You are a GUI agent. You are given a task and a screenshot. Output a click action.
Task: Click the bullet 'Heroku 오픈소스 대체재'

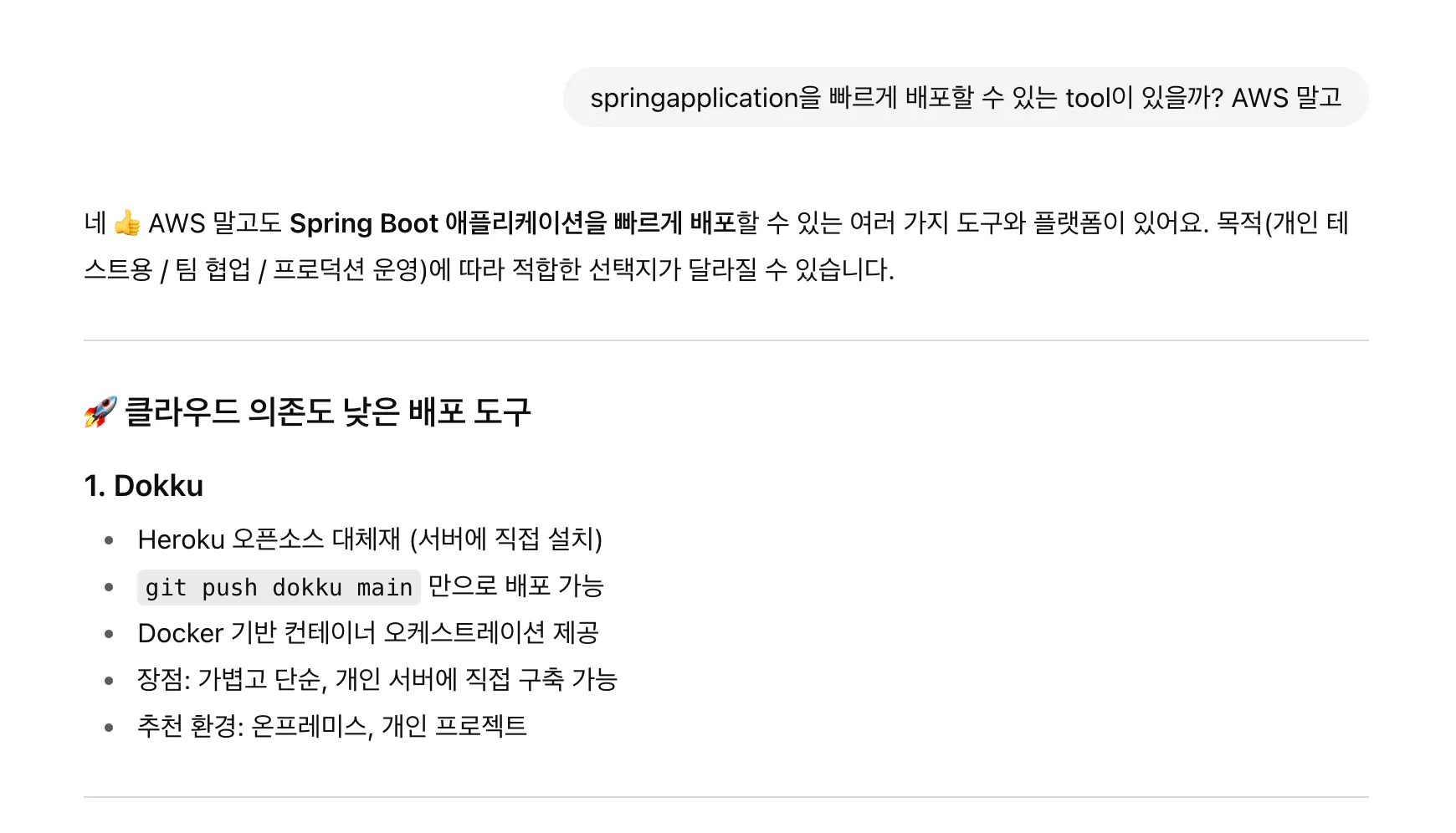(370, 539)
